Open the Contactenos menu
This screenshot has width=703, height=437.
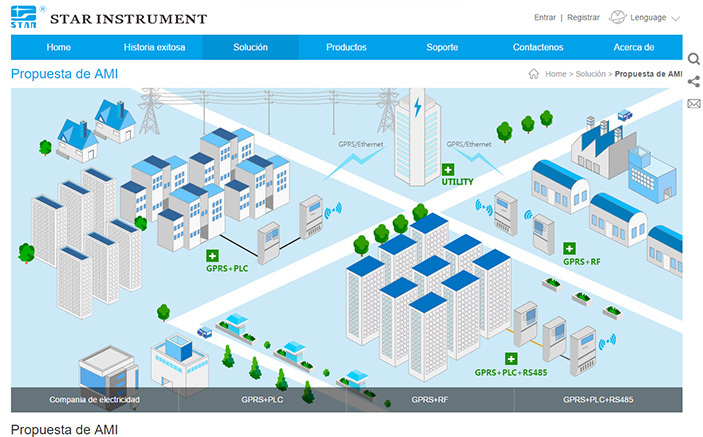click(x=538, y=47)
